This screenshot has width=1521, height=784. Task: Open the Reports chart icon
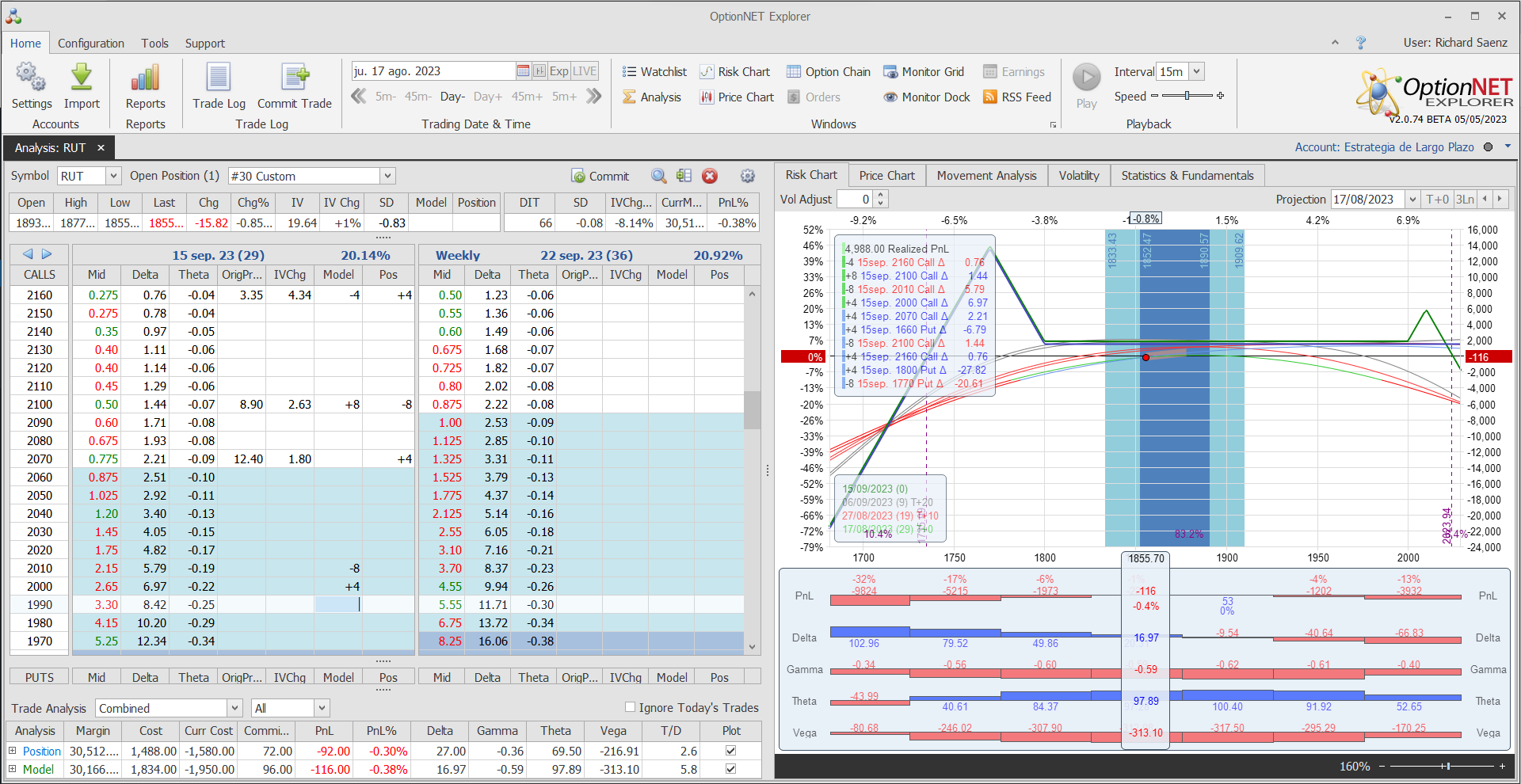145,78
